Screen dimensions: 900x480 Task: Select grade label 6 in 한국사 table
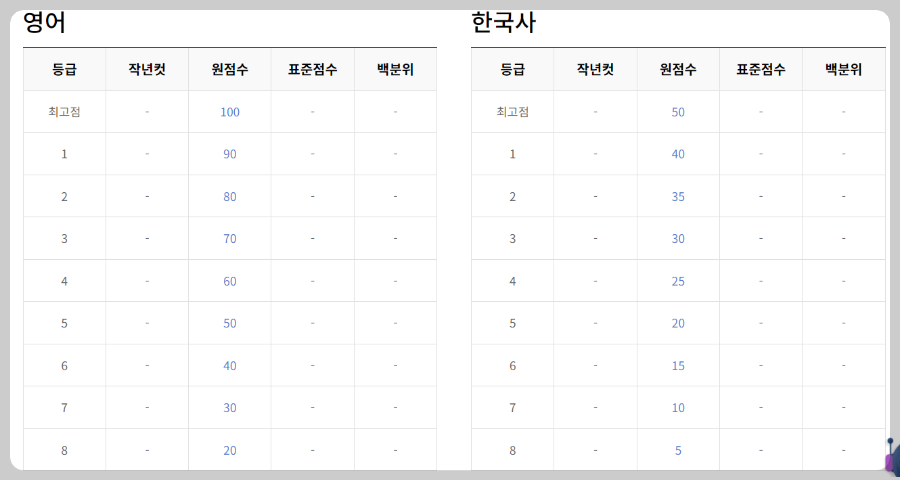coord(513,366)
